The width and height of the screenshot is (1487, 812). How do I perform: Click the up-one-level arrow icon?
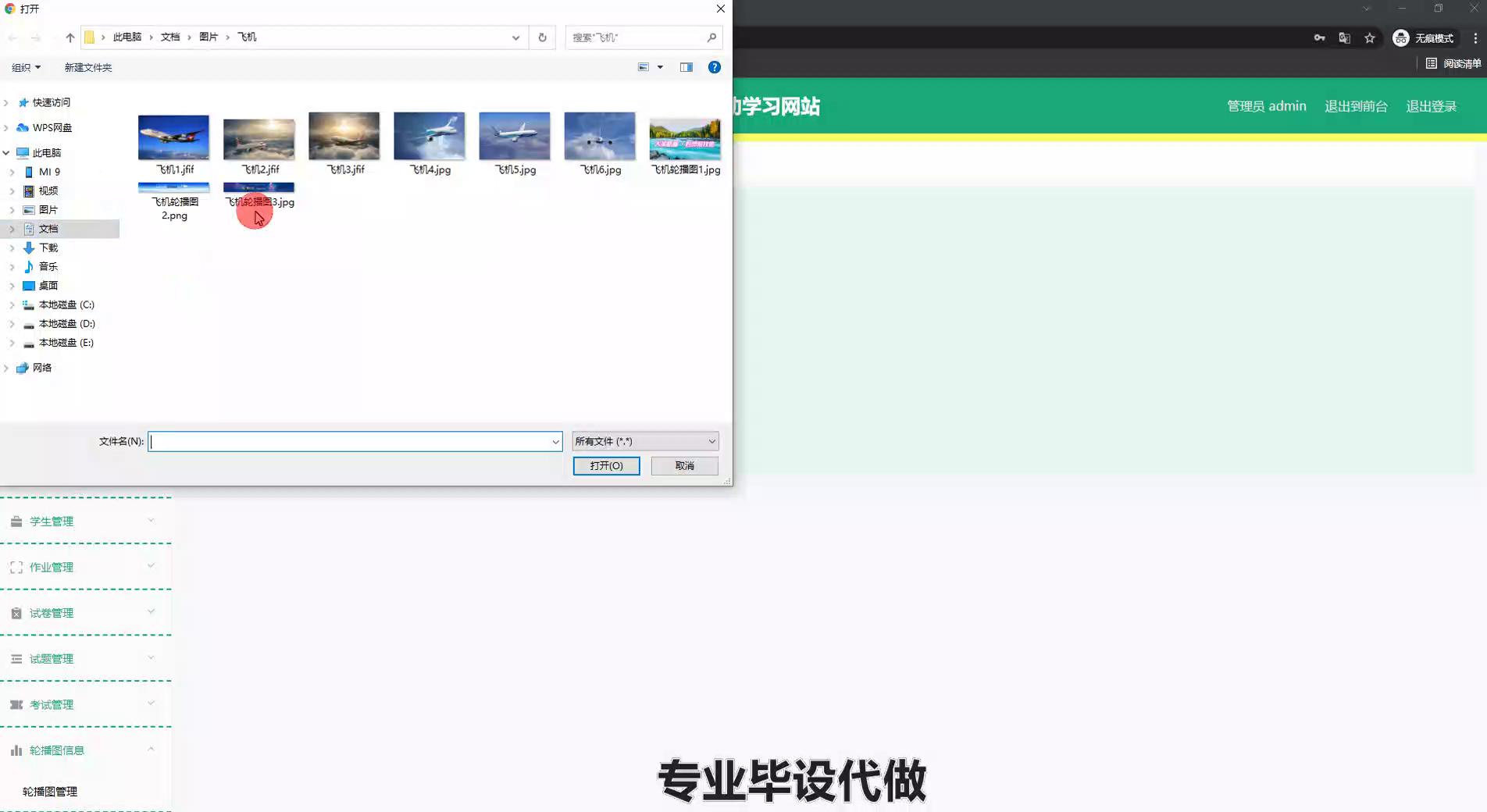coord(70,37)
